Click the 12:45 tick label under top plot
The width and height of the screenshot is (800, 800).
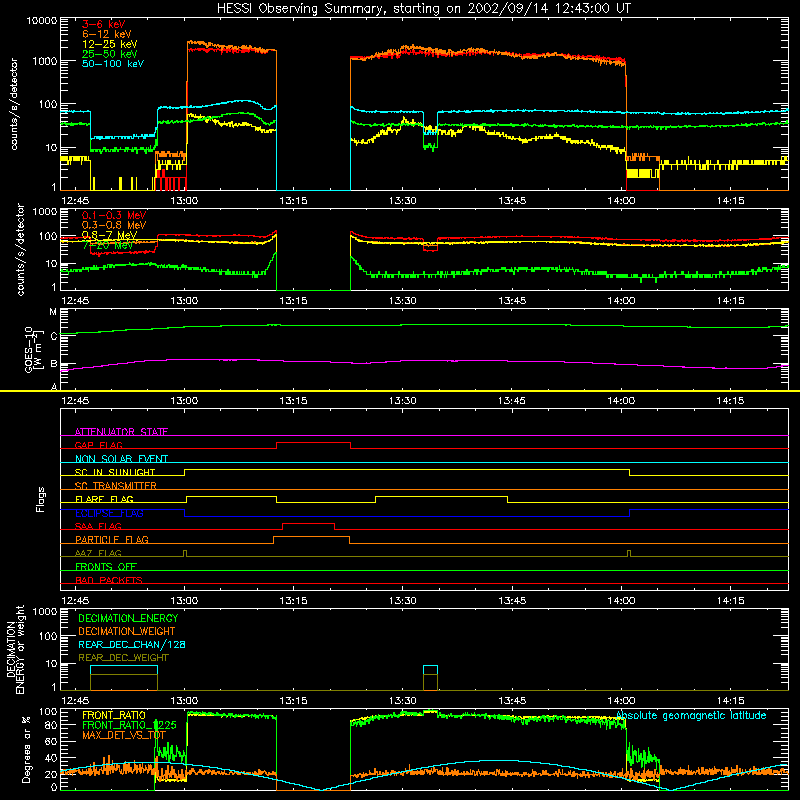point(75,201)
